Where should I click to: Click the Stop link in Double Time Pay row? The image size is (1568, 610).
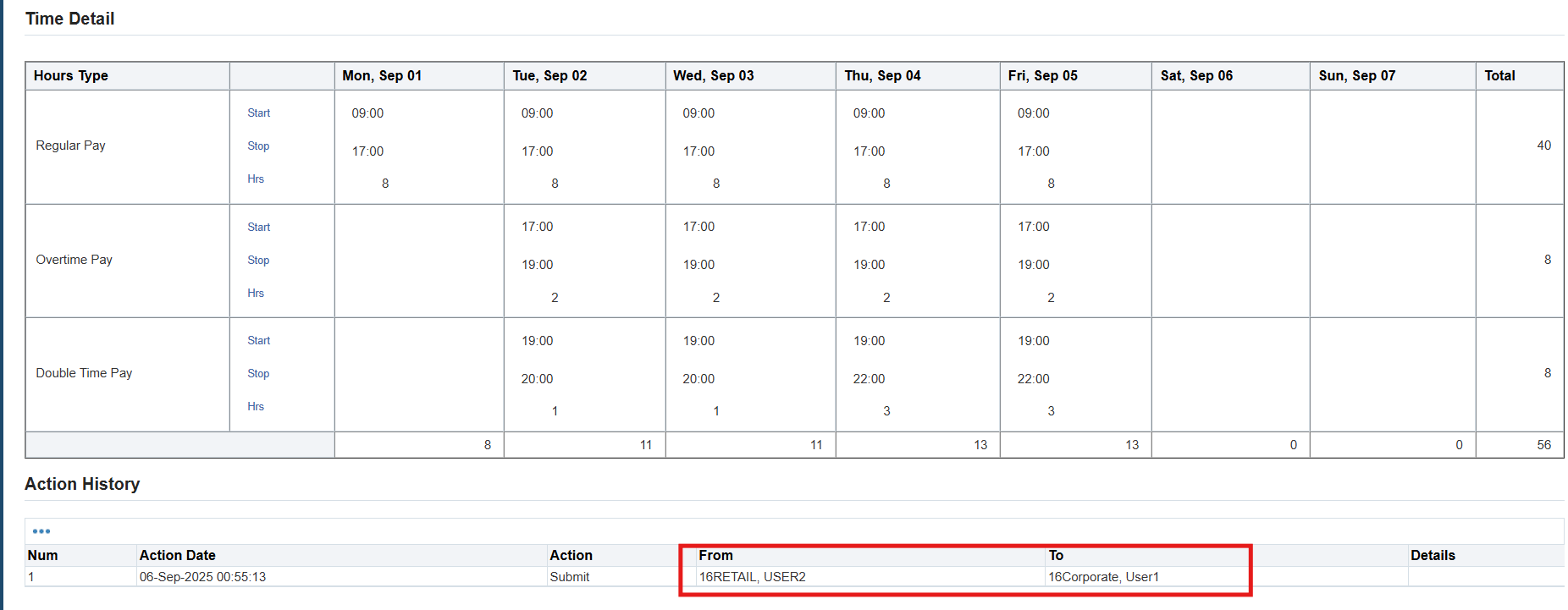258,374
